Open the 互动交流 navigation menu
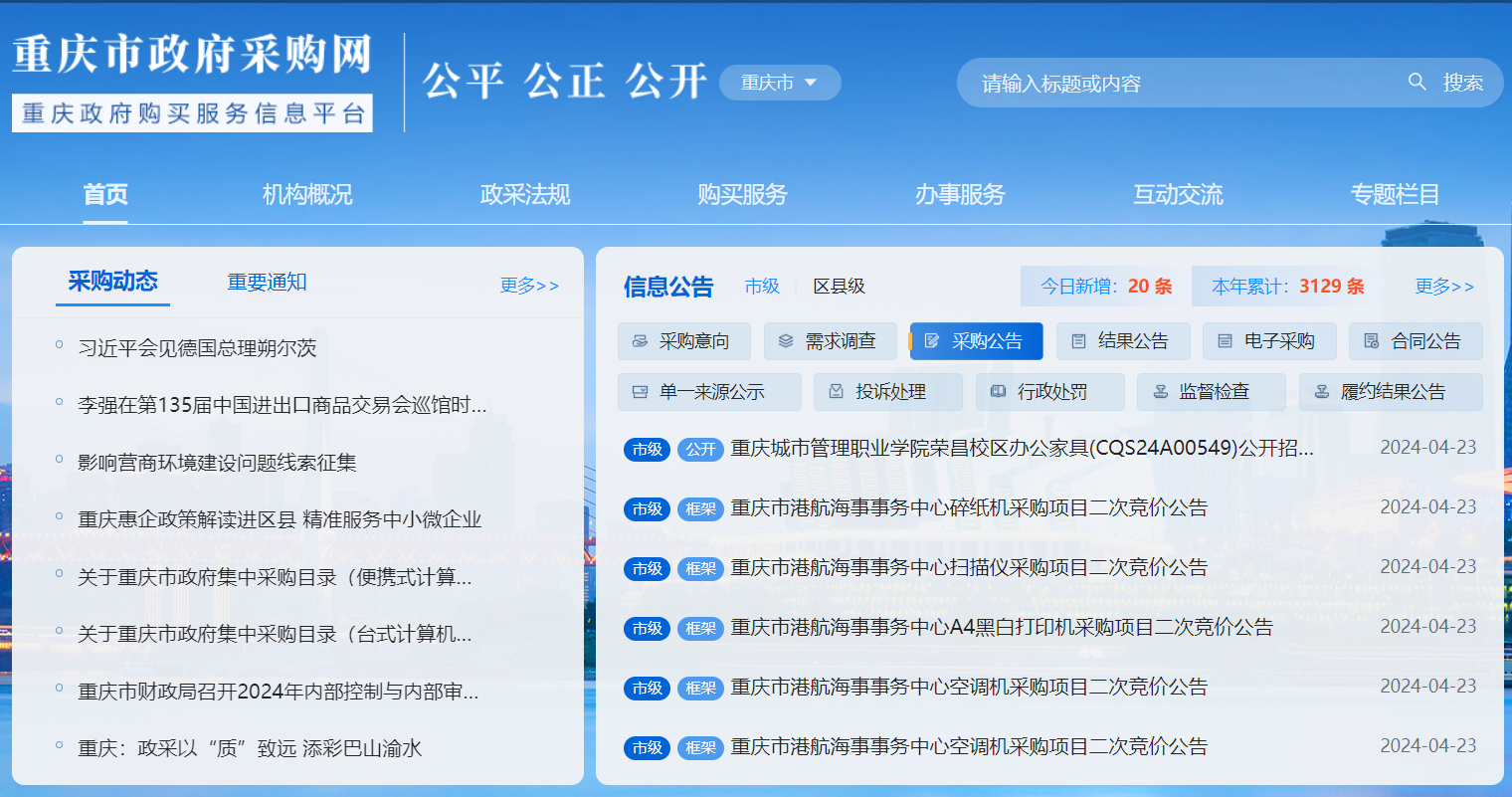Image resolution: width=1512 pixels, height=797 pixels. tap(1178, 194)
